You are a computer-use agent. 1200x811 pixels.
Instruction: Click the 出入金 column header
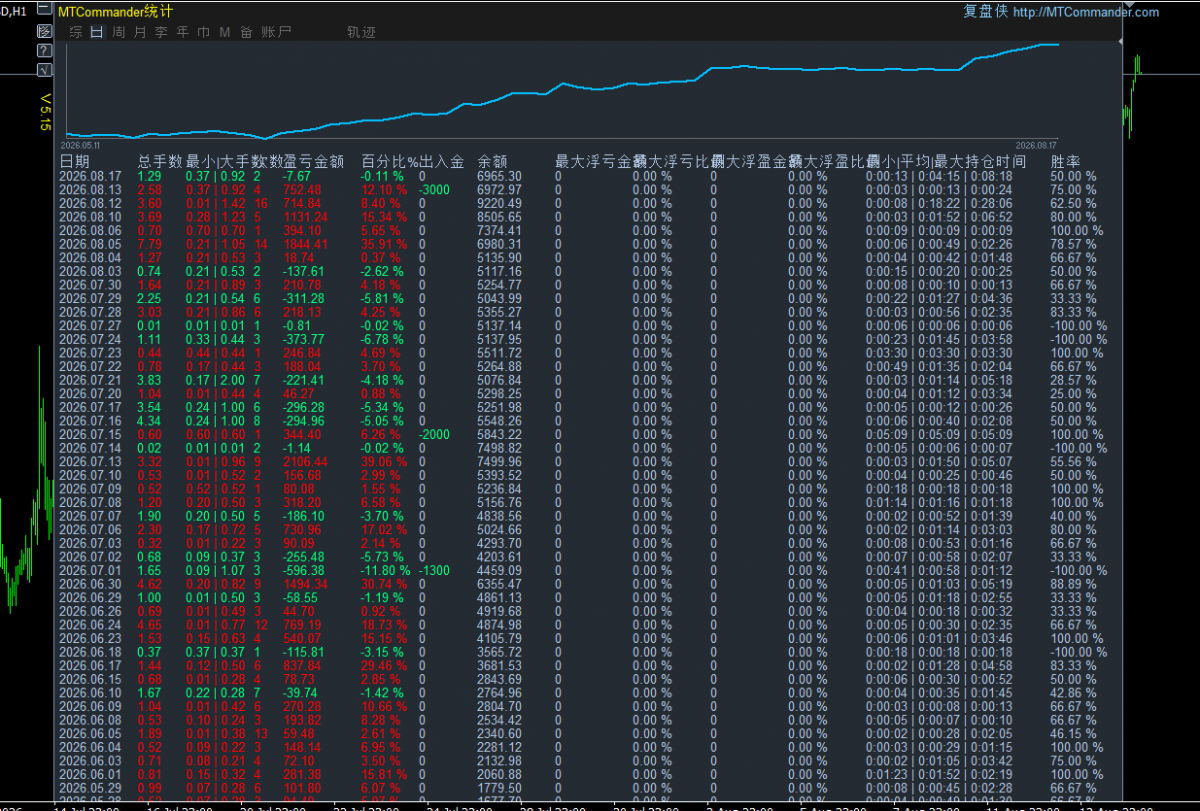pyautogui.click(x=442, y=161)
